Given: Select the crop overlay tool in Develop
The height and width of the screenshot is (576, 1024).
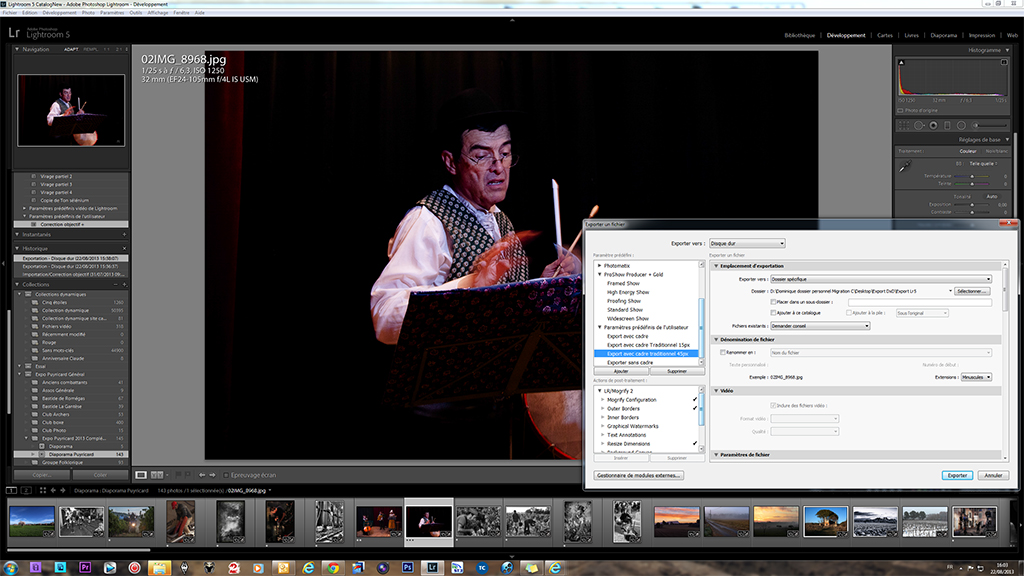Looking at the screenshot, I should [x=904, y=125].
